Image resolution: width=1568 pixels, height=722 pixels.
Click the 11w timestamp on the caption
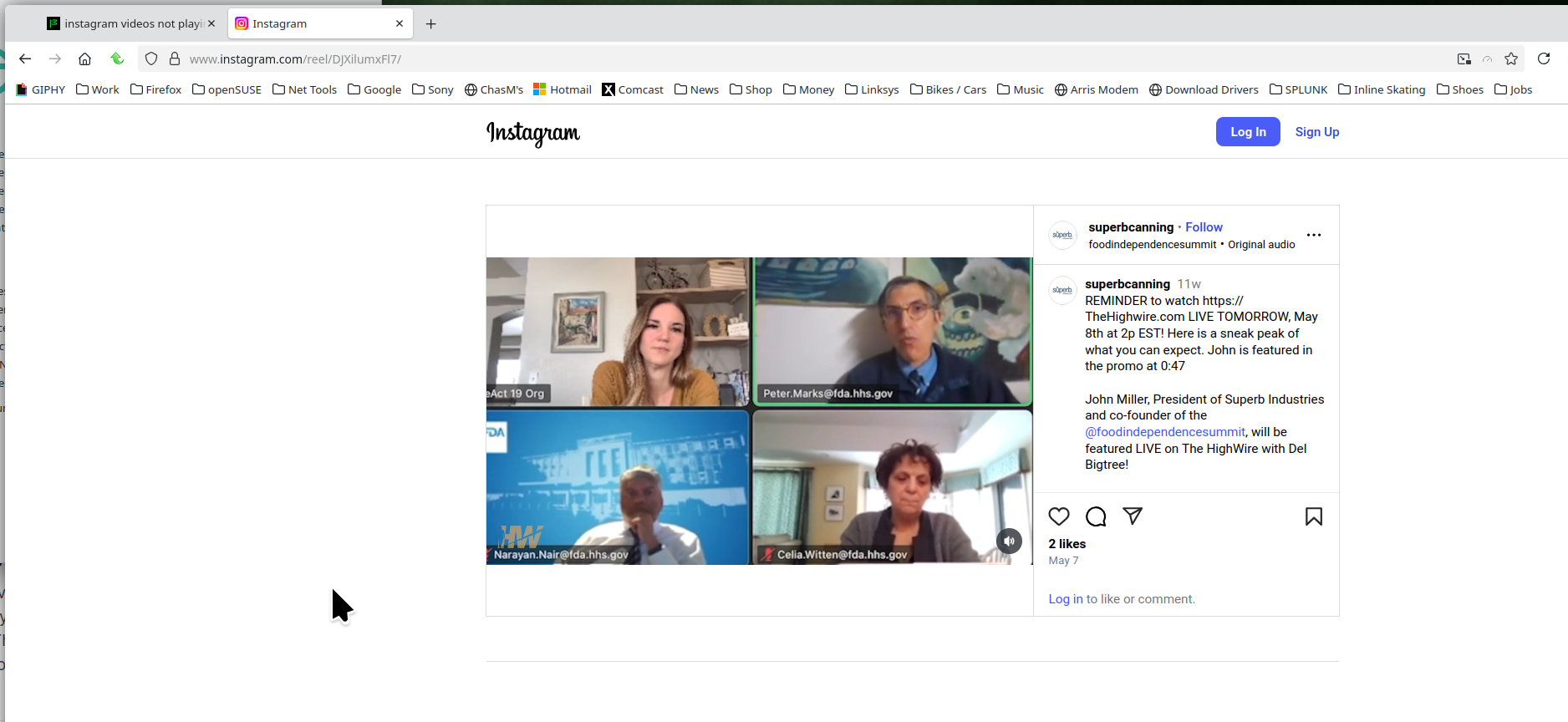pos(1189,284)
